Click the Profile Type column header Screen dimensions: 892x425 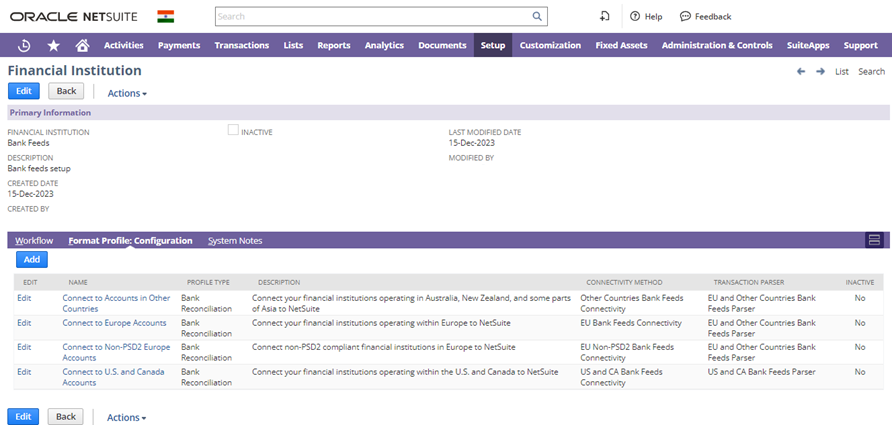[x=208, y=282]
